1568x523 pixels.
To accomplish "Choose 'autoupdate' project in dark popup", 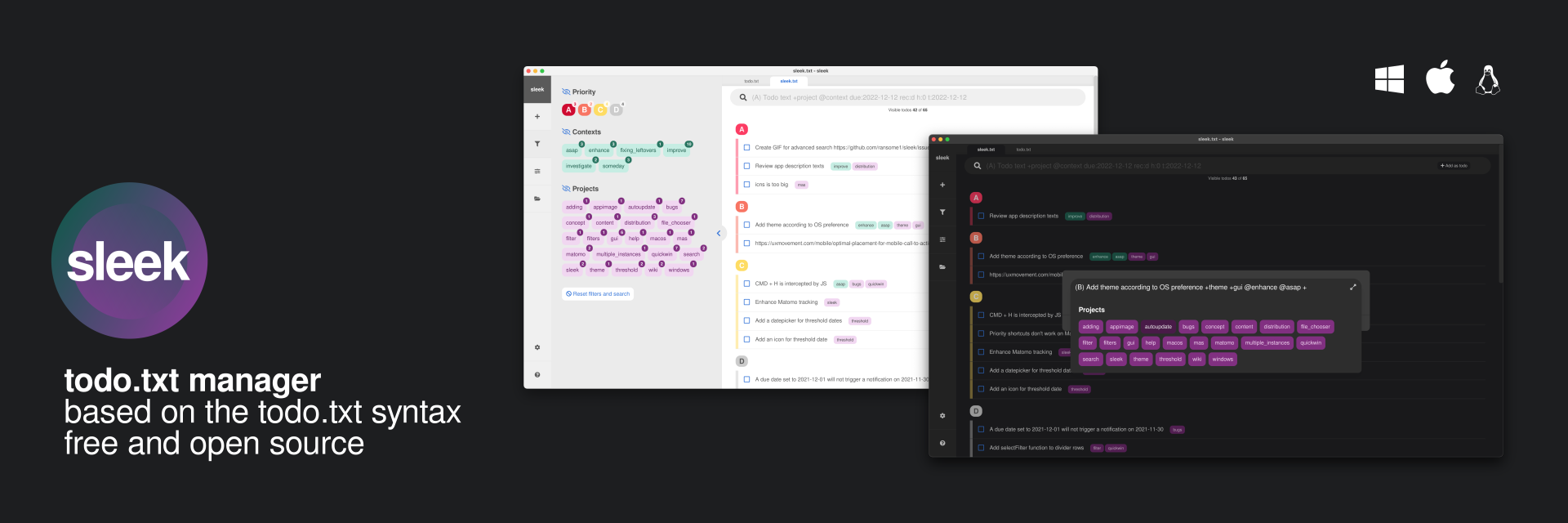I will point(1158,327).
